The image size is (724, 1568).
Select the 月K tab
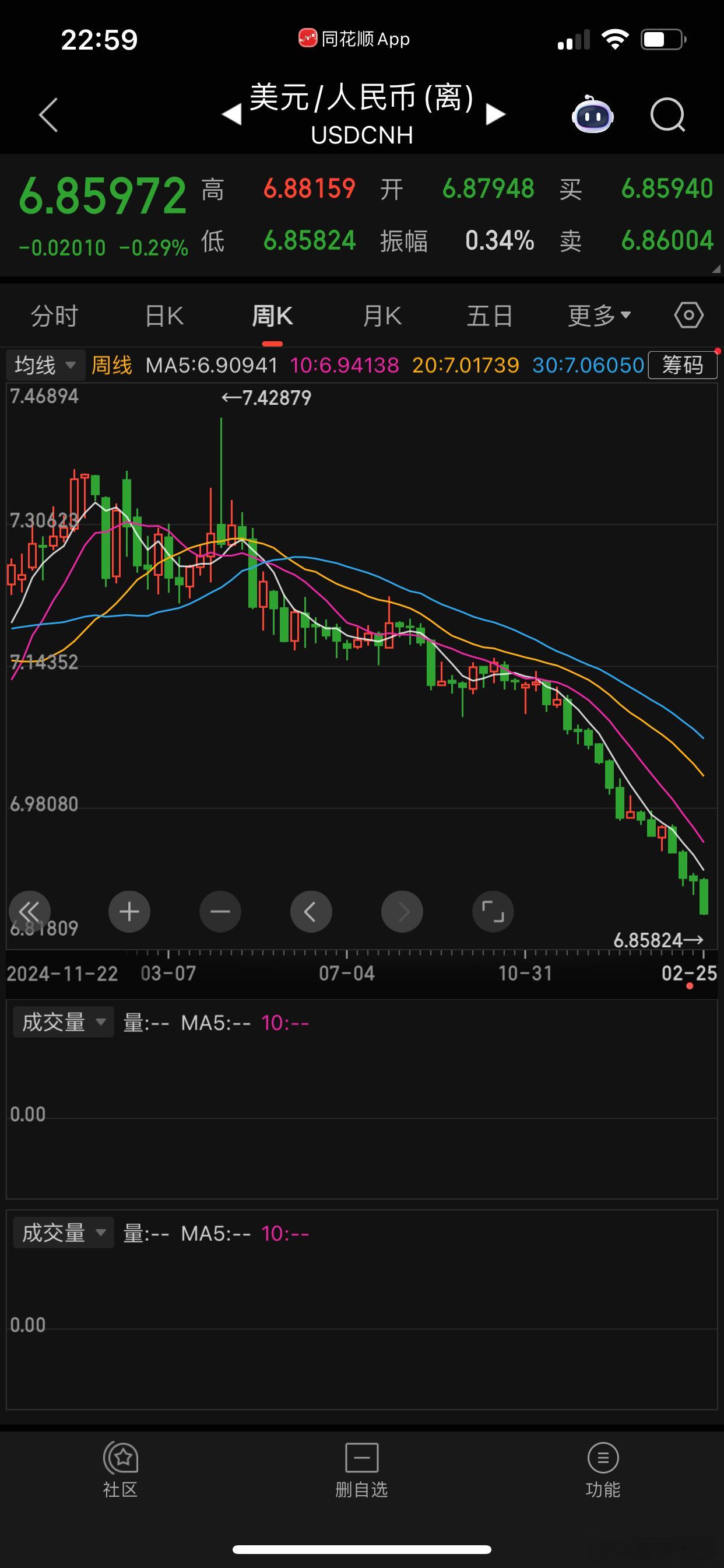(x=382, y=316)
